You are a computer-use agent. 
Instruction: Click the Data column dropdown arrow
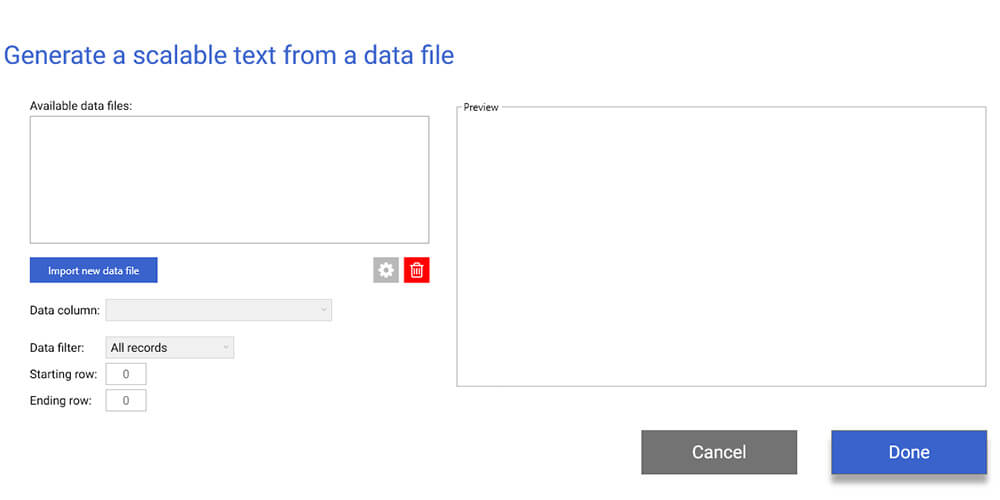[x=323, y=311]
